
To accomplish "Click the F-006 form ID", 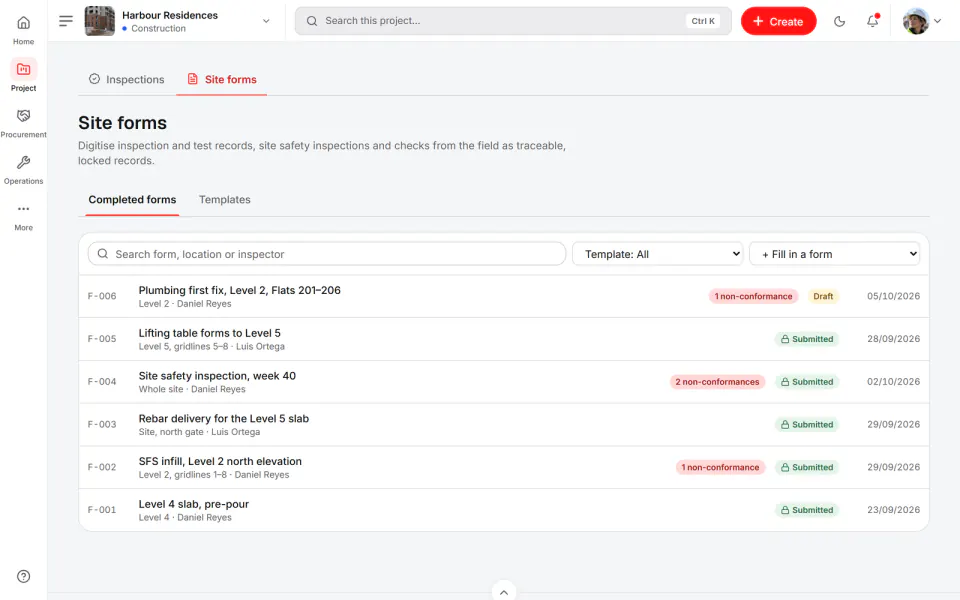I will (102, 296).
